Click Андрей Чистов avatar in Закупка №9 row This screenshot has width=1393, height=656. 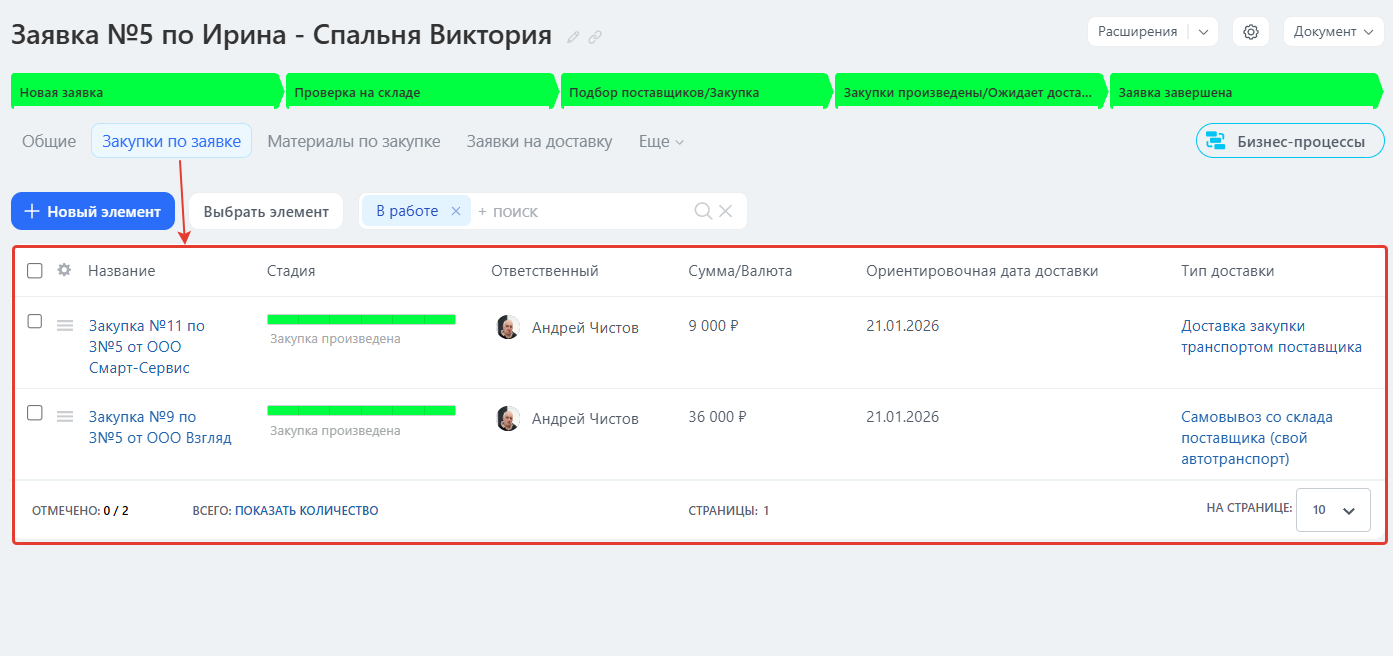point(508,418)
